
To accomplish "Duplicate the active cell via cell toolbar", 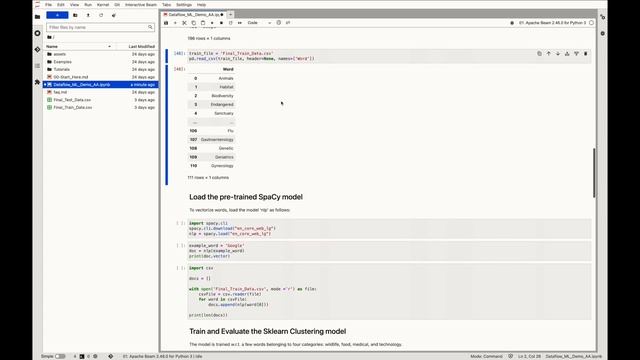I will (539, 53).
